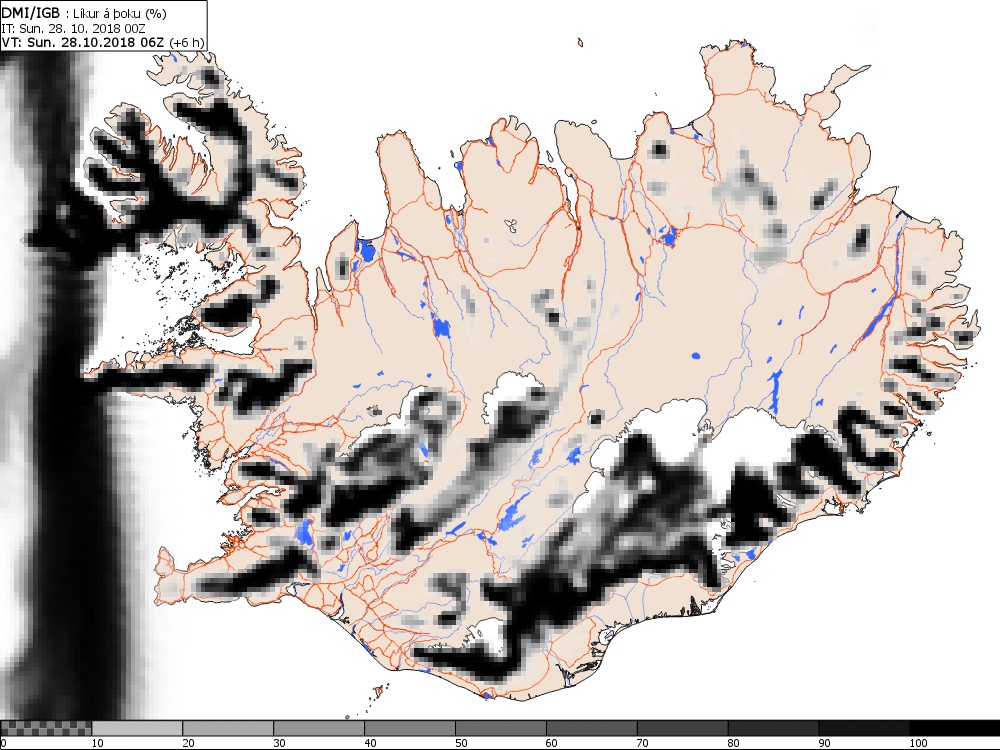Pick the legend swatch between 40 and 50
Image resolution: width=1000 pixels, height=750 pixels.
pyautogui.click(x=409, y=728)
